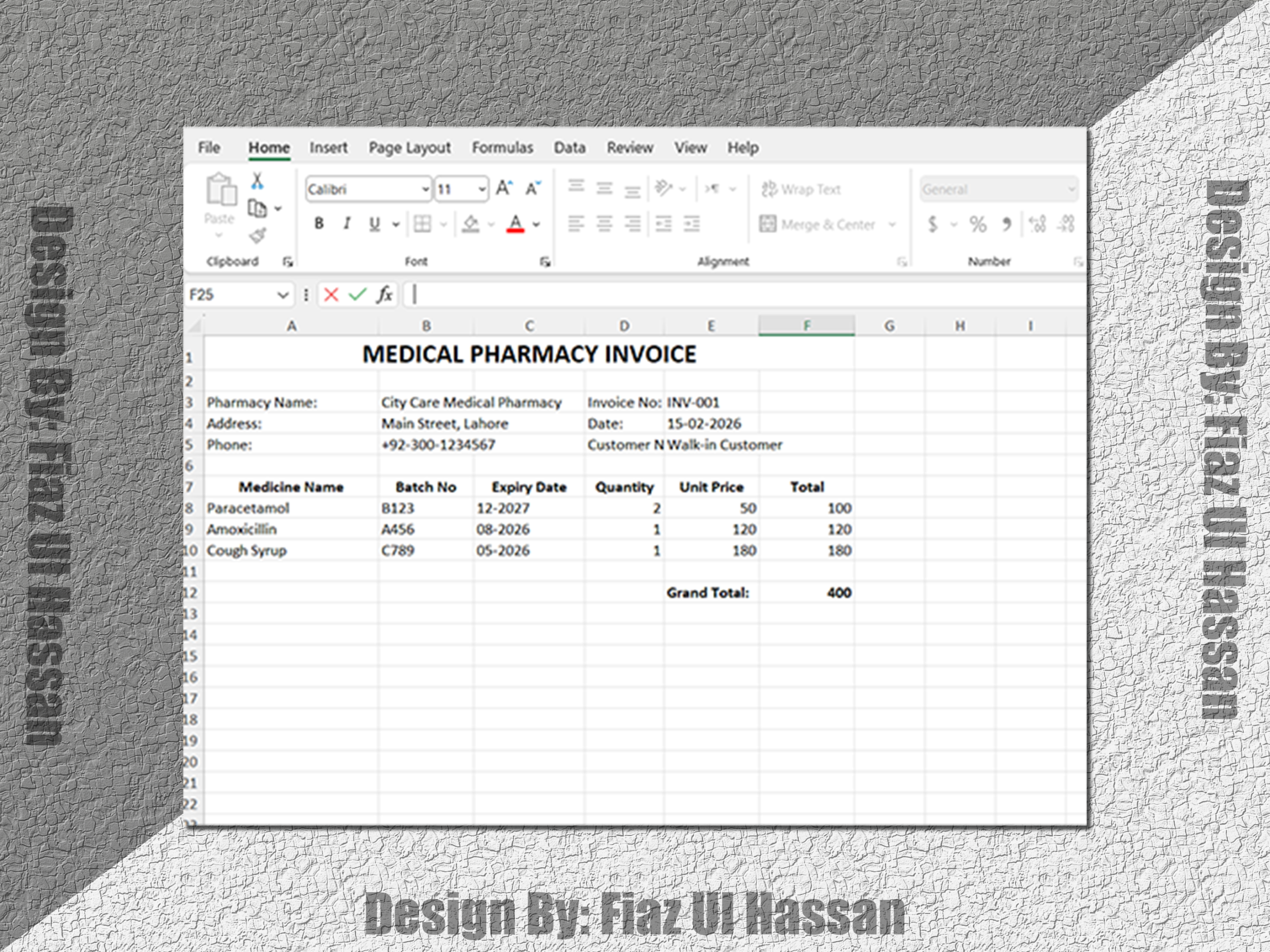Click the Increase Font Size icon
This screenshot has height=952, width=1270.
[x=504, y=188]
